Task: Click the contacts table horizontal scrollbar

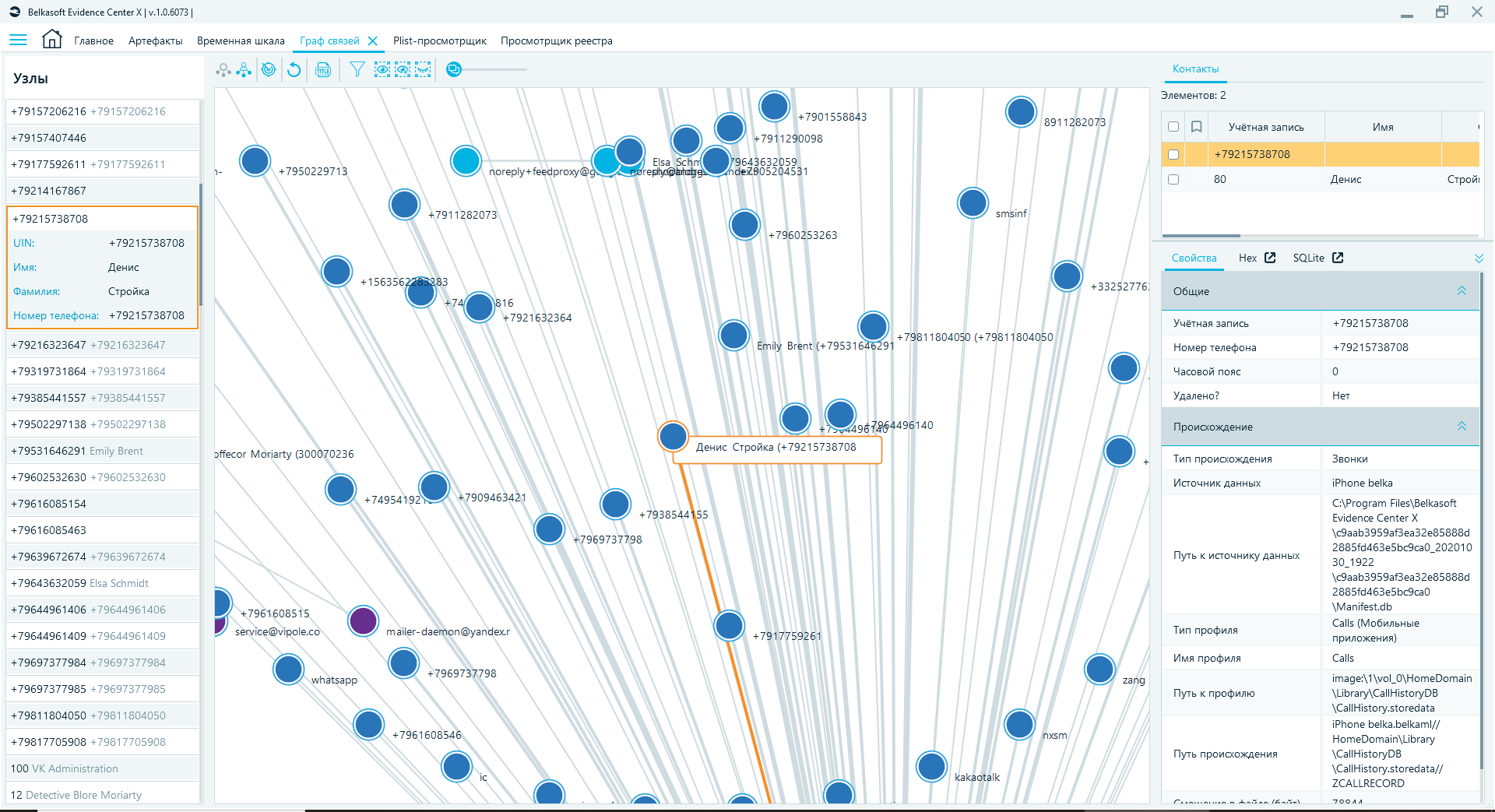Action: pyautogui.click(x=1201, y=235)
